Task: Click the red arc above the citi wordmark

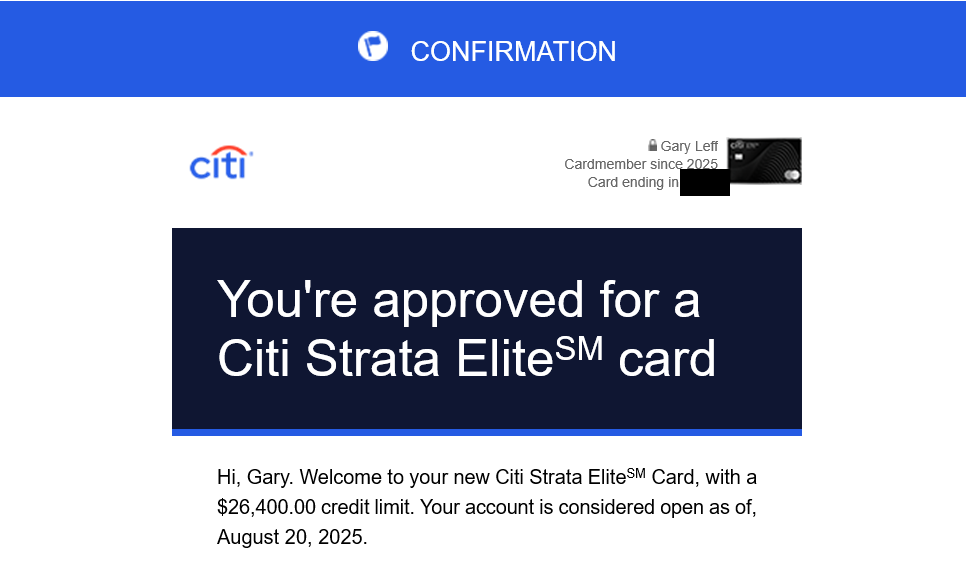Action: coord(225,151)
